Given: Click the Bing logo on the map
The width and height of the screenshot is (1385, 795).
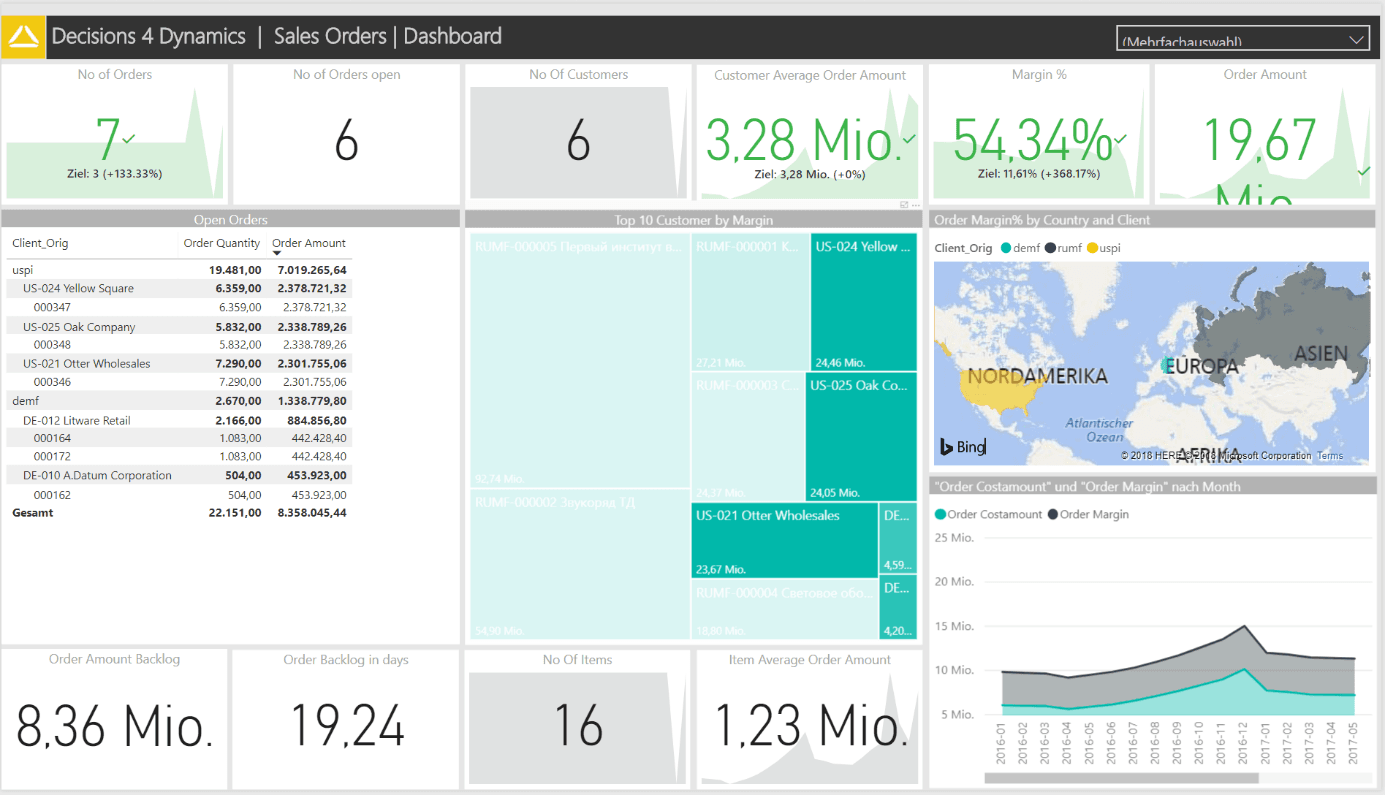Looking at the screenshot, I should click(x=962, y=447).
